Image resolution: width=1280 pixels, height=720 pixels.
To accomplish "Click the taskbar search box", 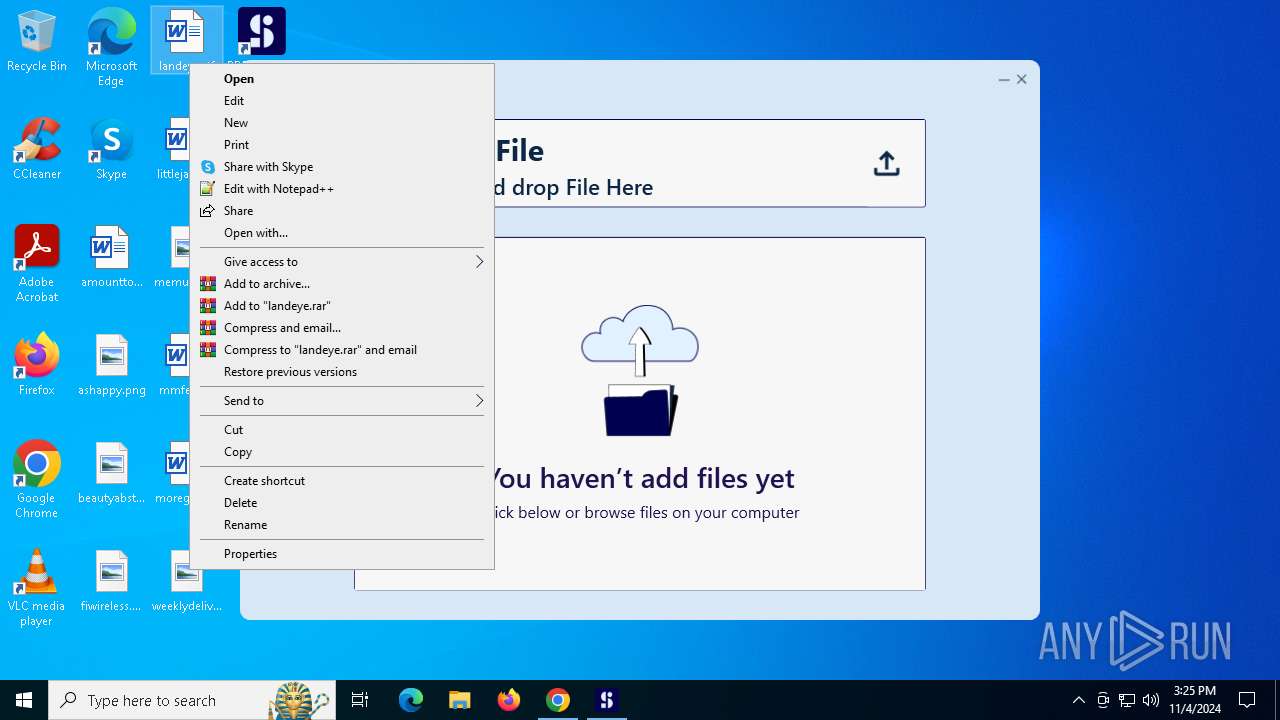I will [192, 700].
